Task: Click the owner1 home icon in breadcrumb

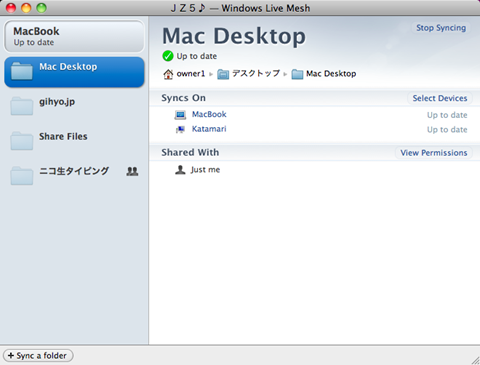Action: click(168, 74)
